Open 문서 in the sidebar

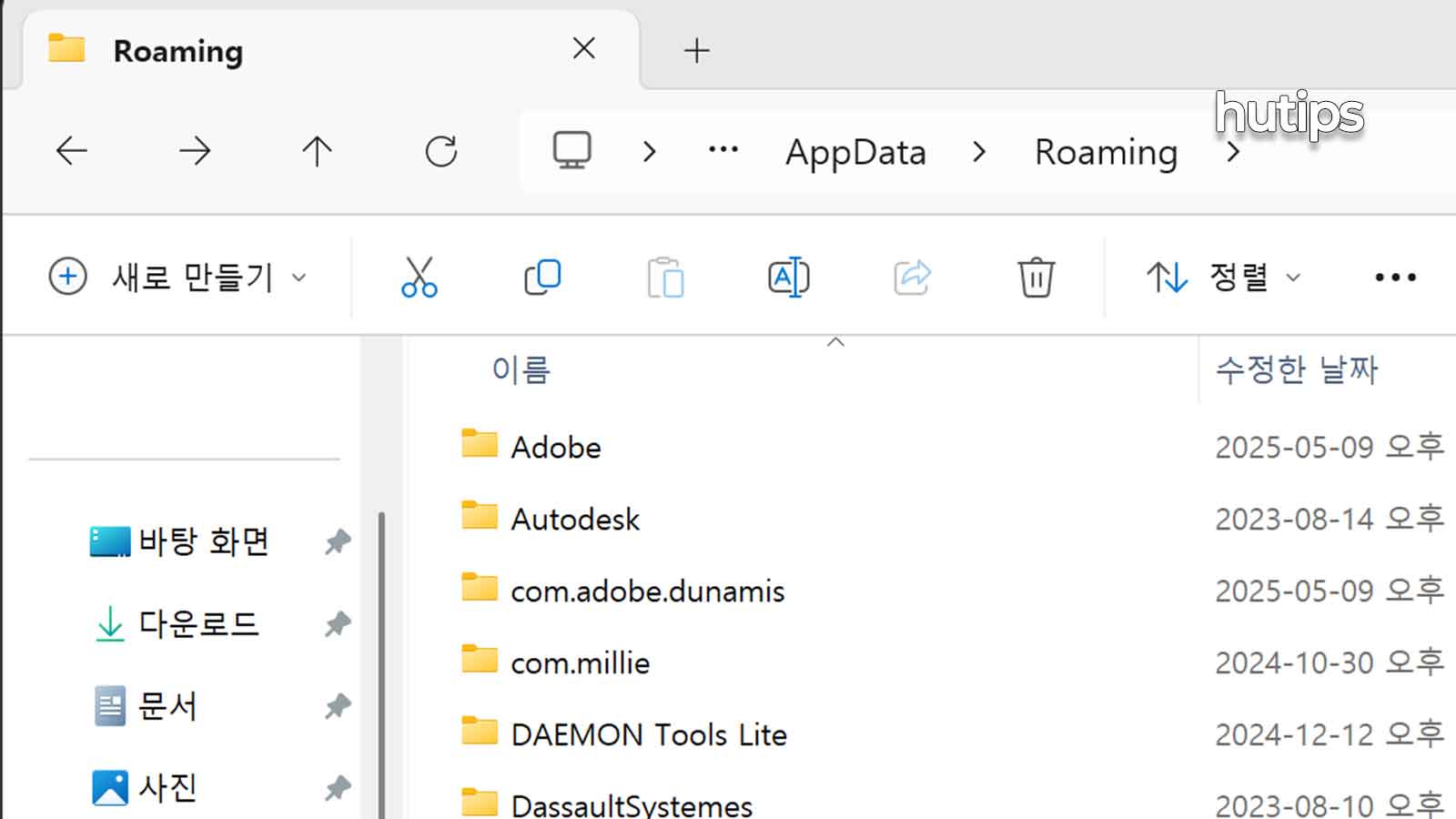click(146, 705)
